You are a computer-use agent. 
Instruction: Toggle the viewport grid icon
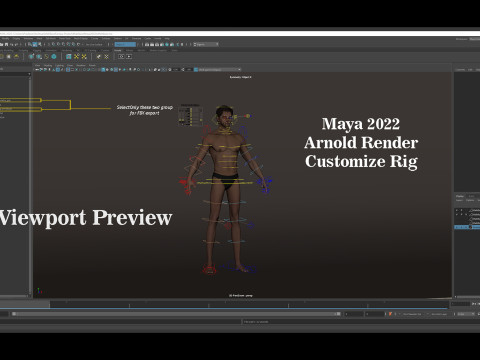point(68,69)
